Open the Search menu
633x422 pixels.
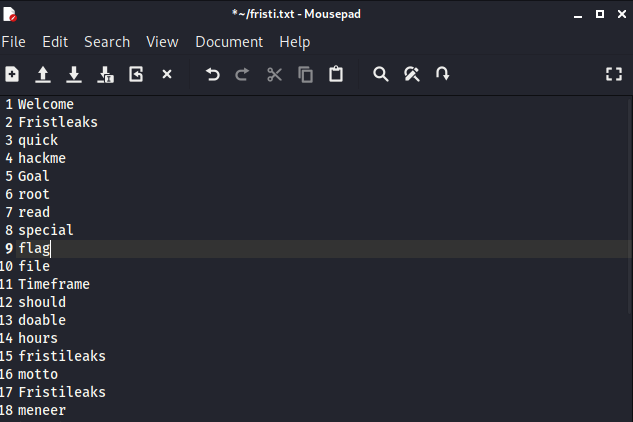[x=107, y=42]
